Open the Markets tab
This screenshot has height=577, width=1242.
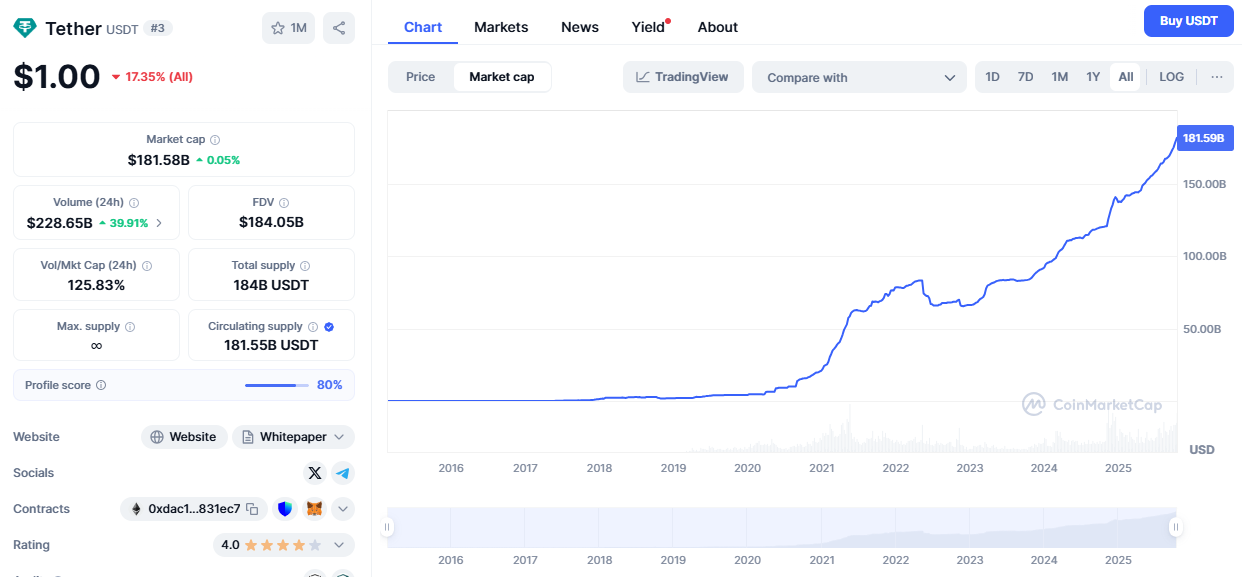click(501, 27)
